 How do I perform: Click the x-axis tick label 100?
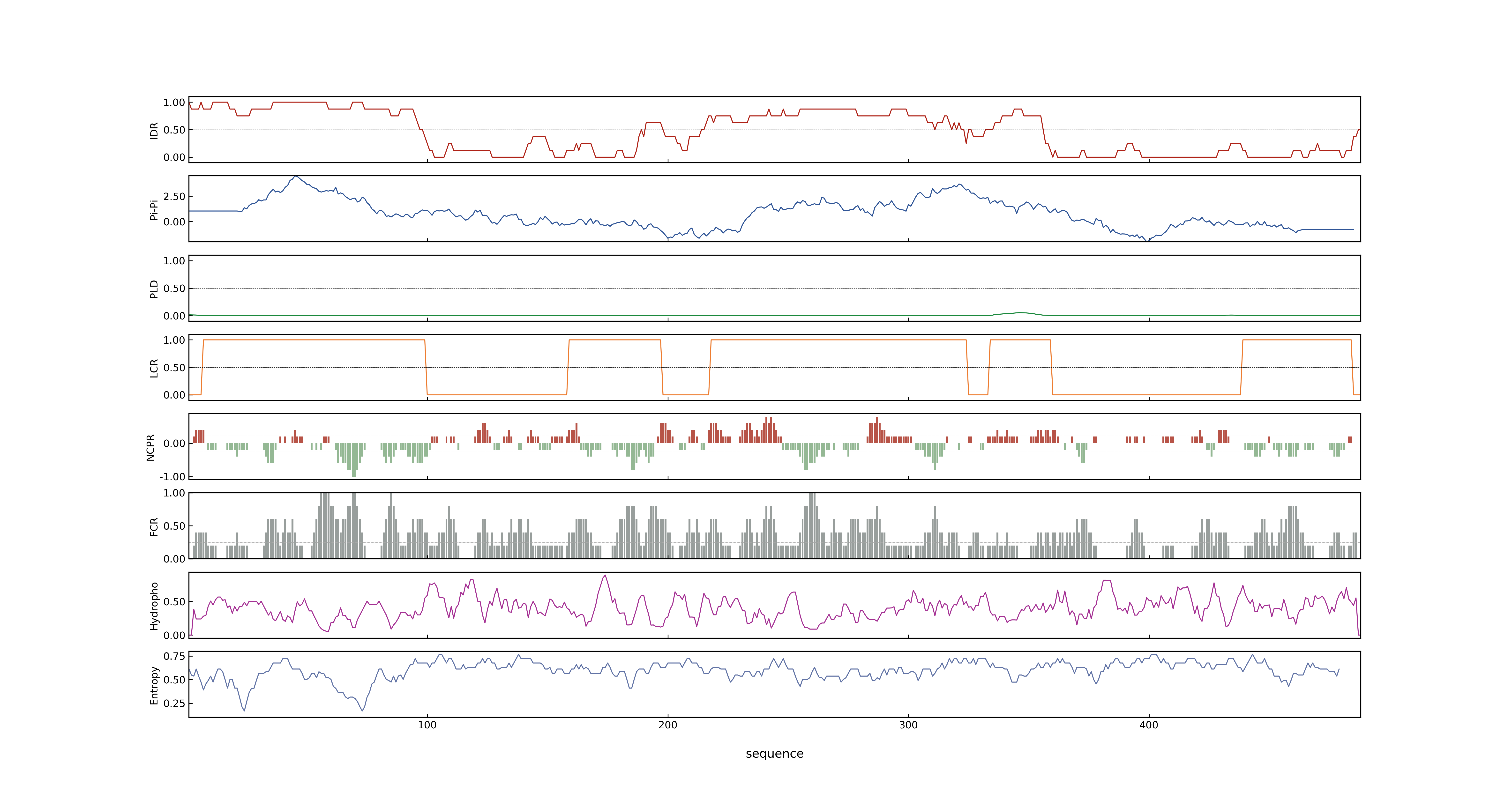[x=427, y=725]
